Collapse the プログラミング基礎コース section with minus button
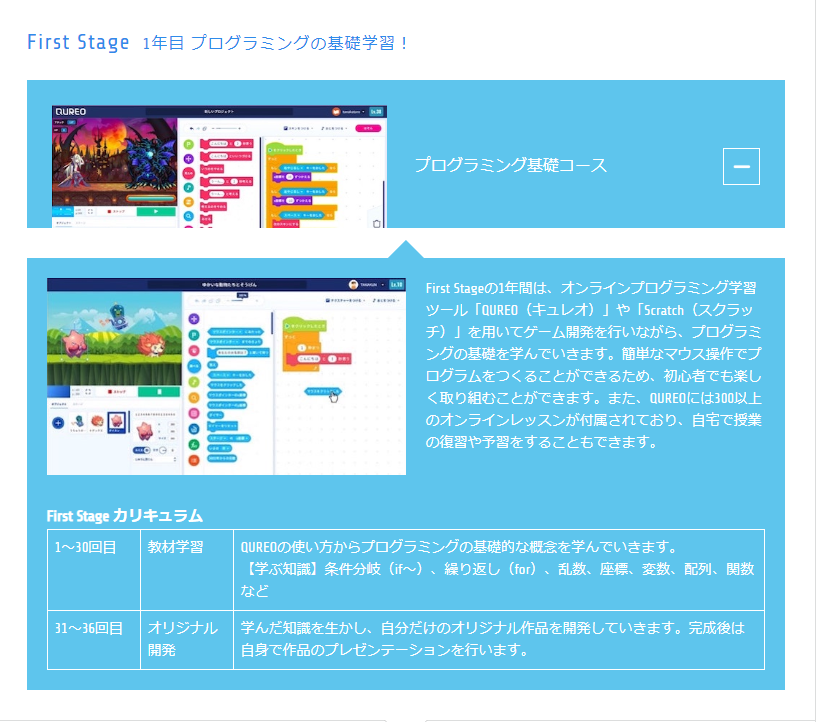This screenshot has width=820, height=722. pos(741,166)
